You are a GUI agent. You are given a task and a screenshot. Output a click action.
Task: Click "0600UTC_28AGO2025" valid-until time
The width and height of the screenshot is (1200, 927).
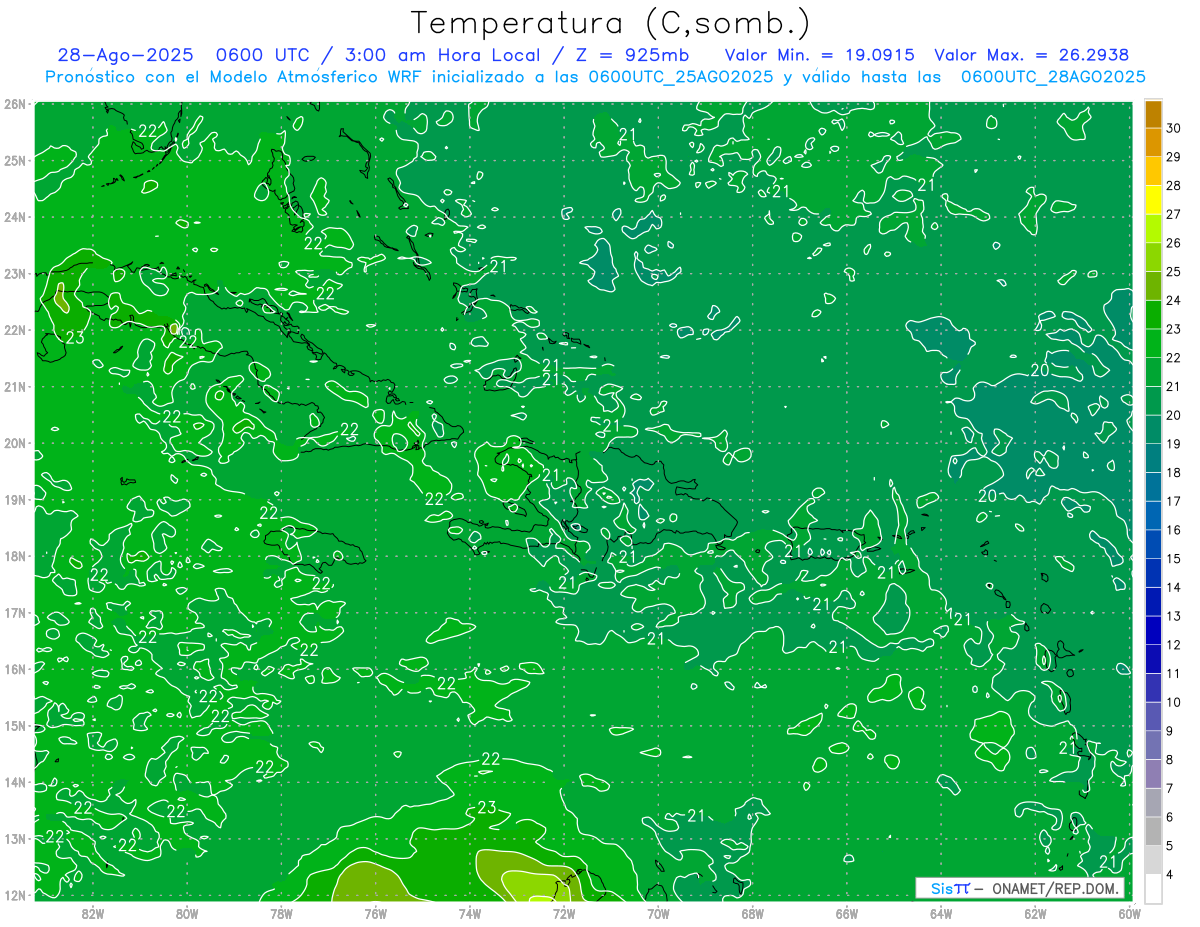(1053, 77)
